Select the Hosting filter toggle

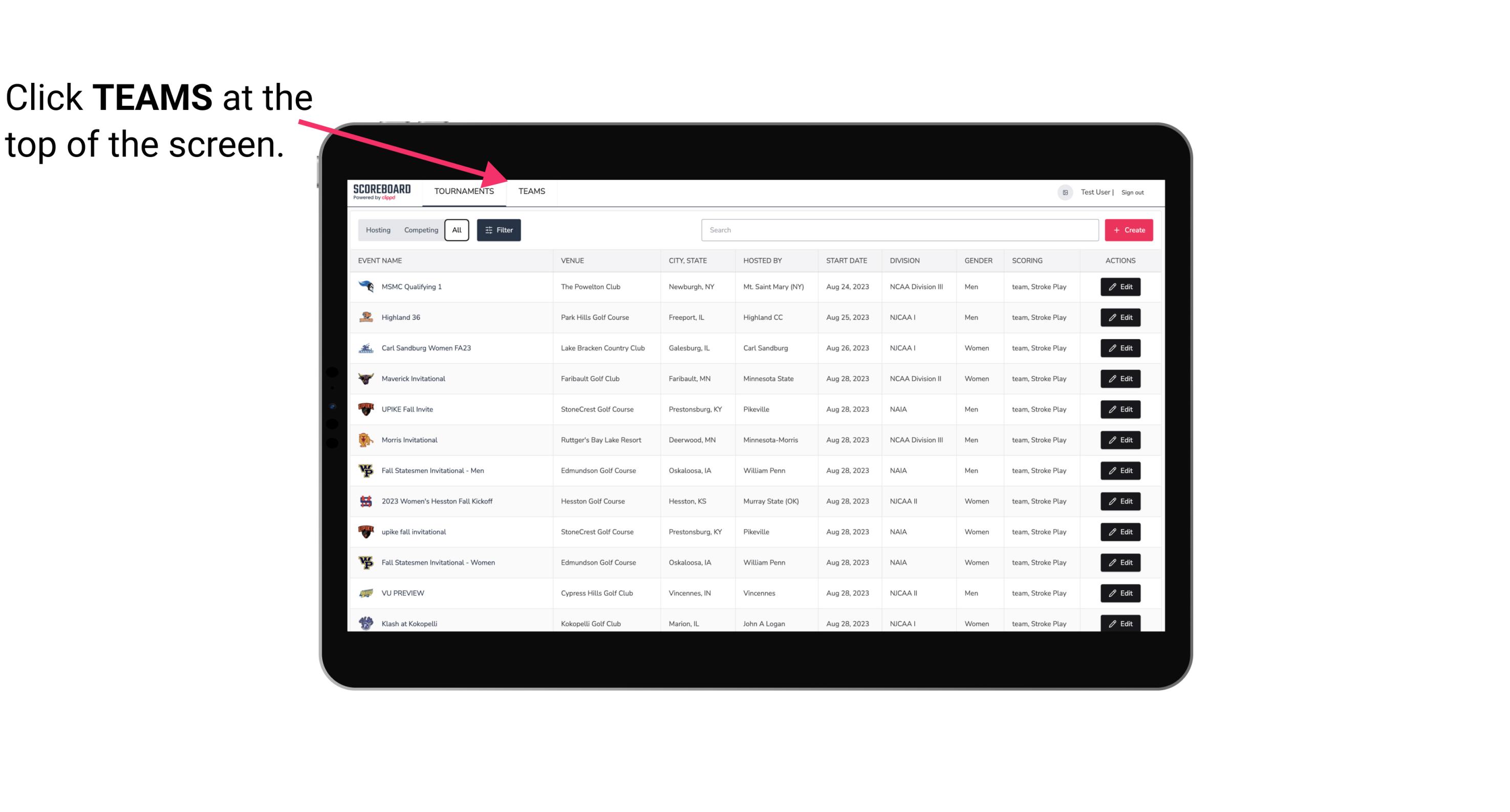378,230
